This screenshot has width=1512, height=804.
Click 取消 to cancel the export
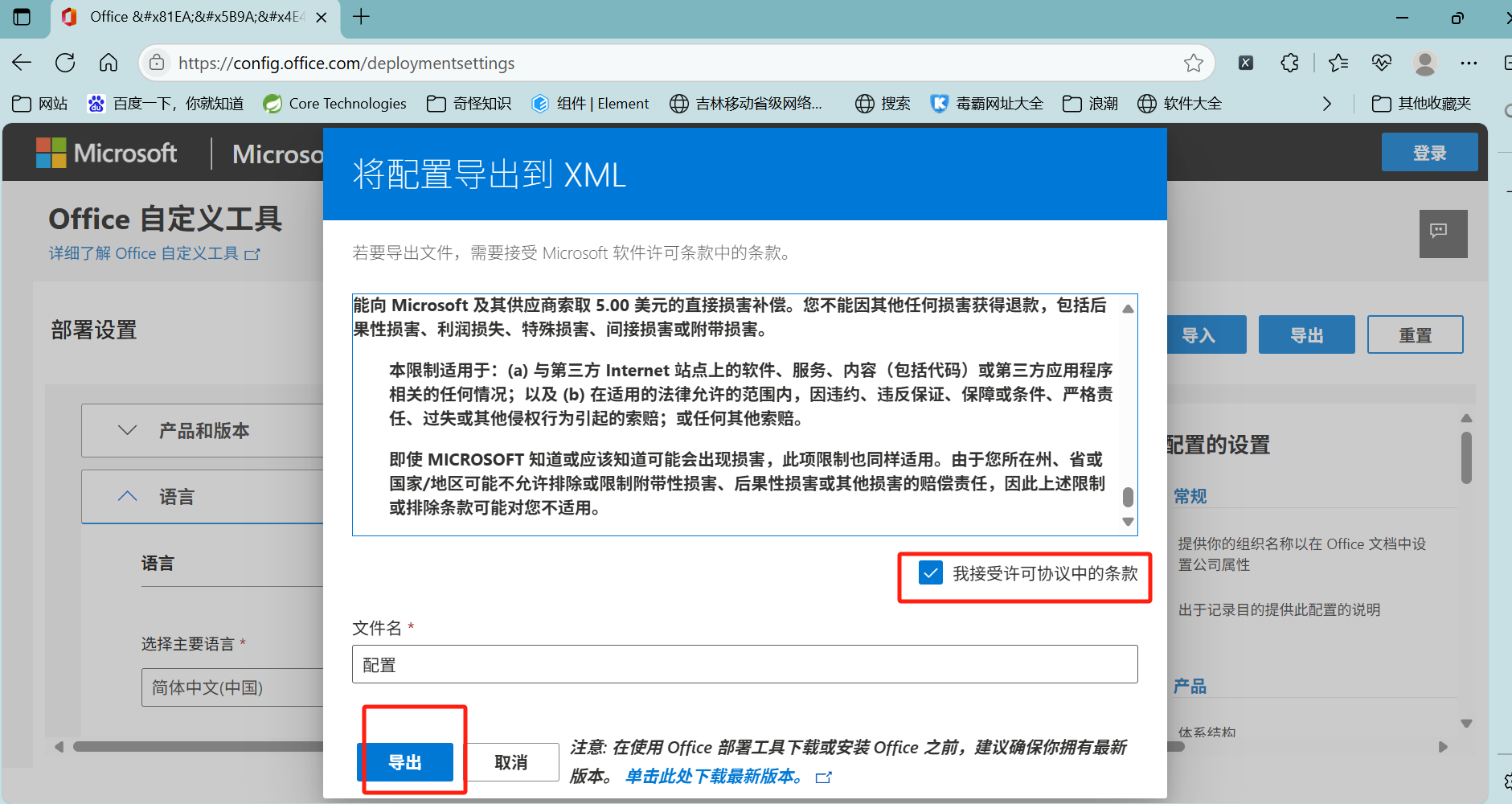tap(511, 762)
